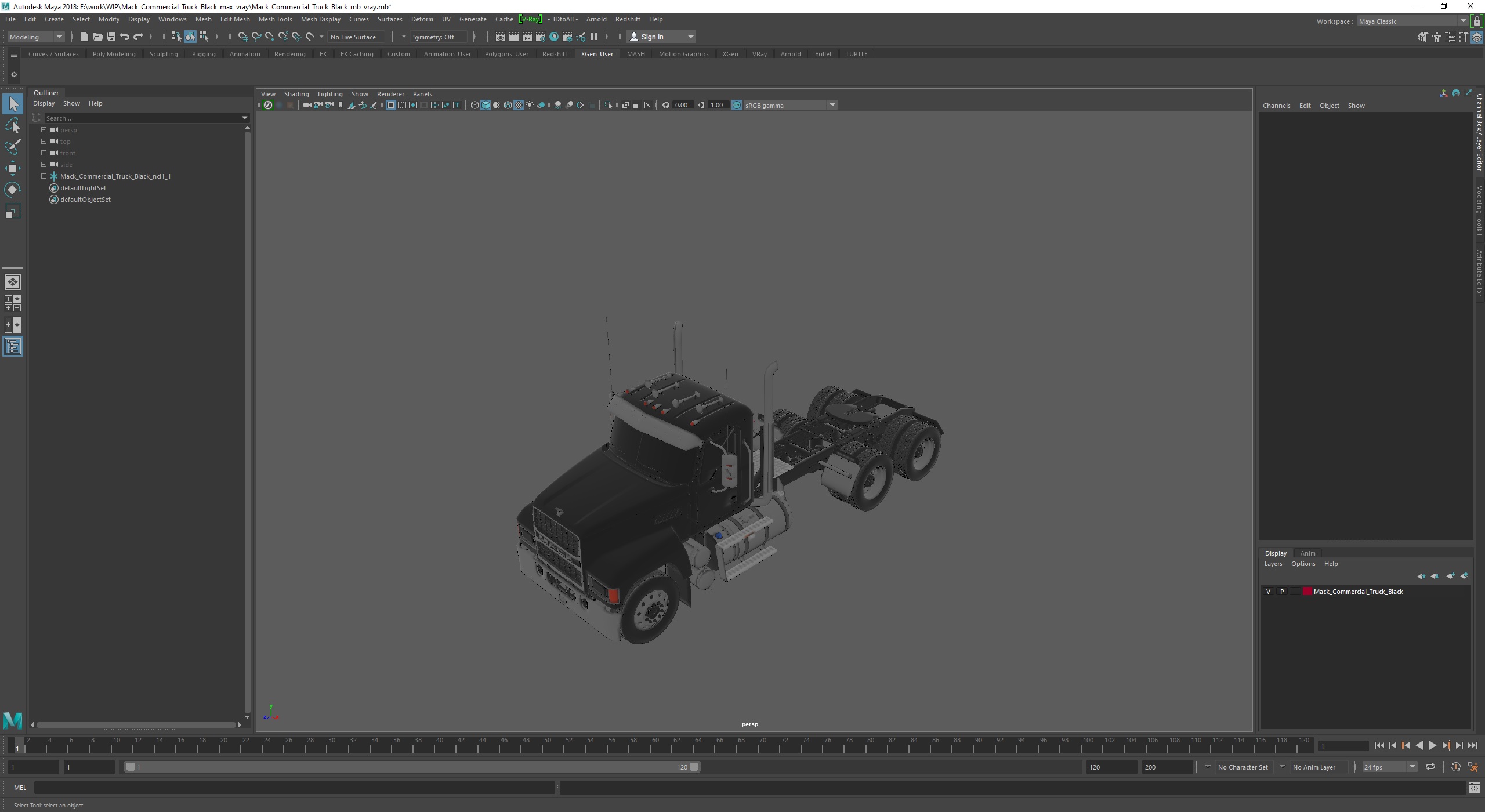This screenshot has width=1485, height=812.
Task: Toggle visibility V for Mack_Commercial_Truck_Black layer
Action: point(1268,591)
